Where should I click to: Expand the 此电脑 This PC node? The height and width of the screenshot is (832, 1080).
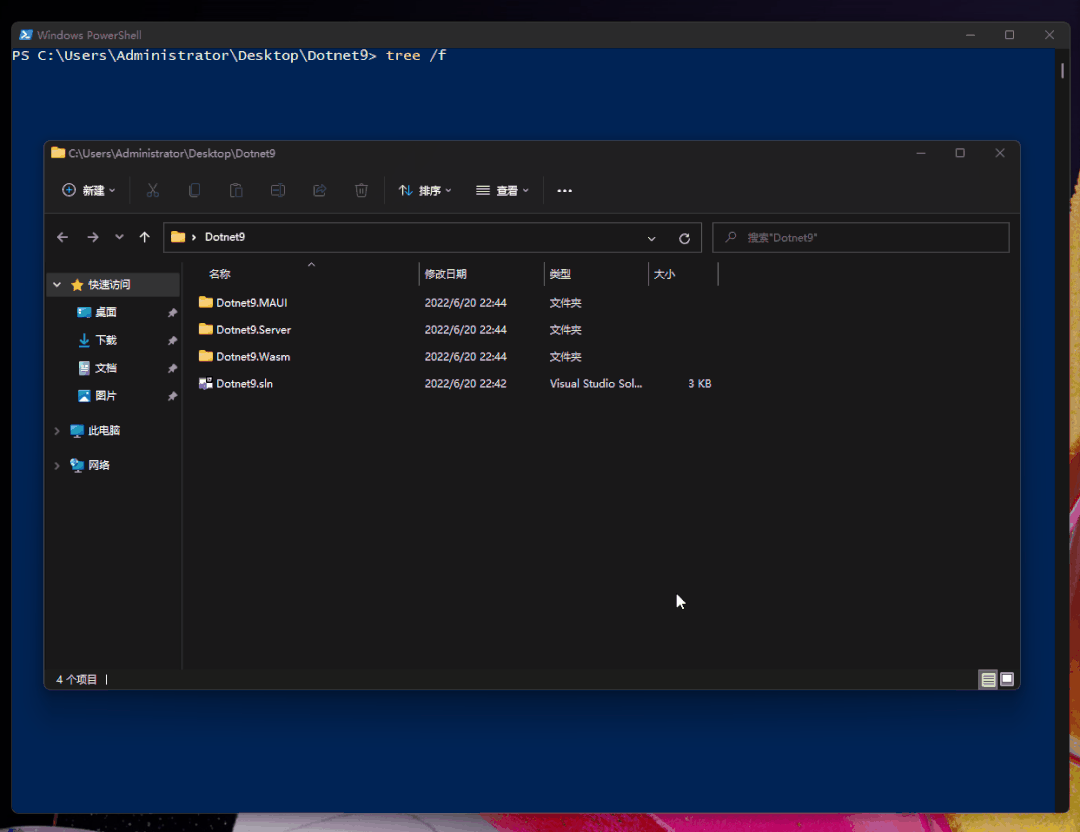click(x=57, y=430)
